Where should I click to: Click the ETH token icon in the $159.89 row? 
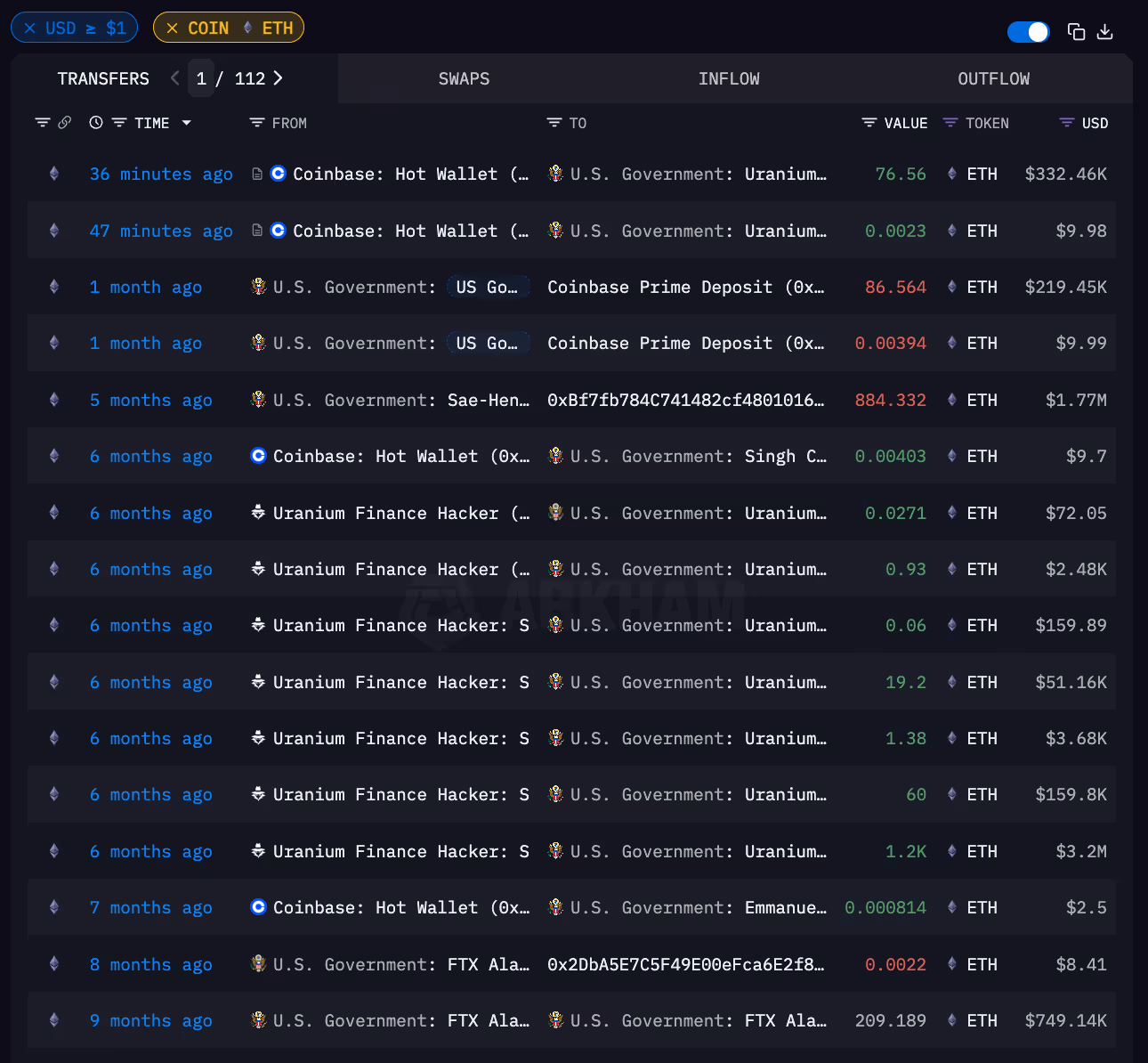[x=952, y=625]
